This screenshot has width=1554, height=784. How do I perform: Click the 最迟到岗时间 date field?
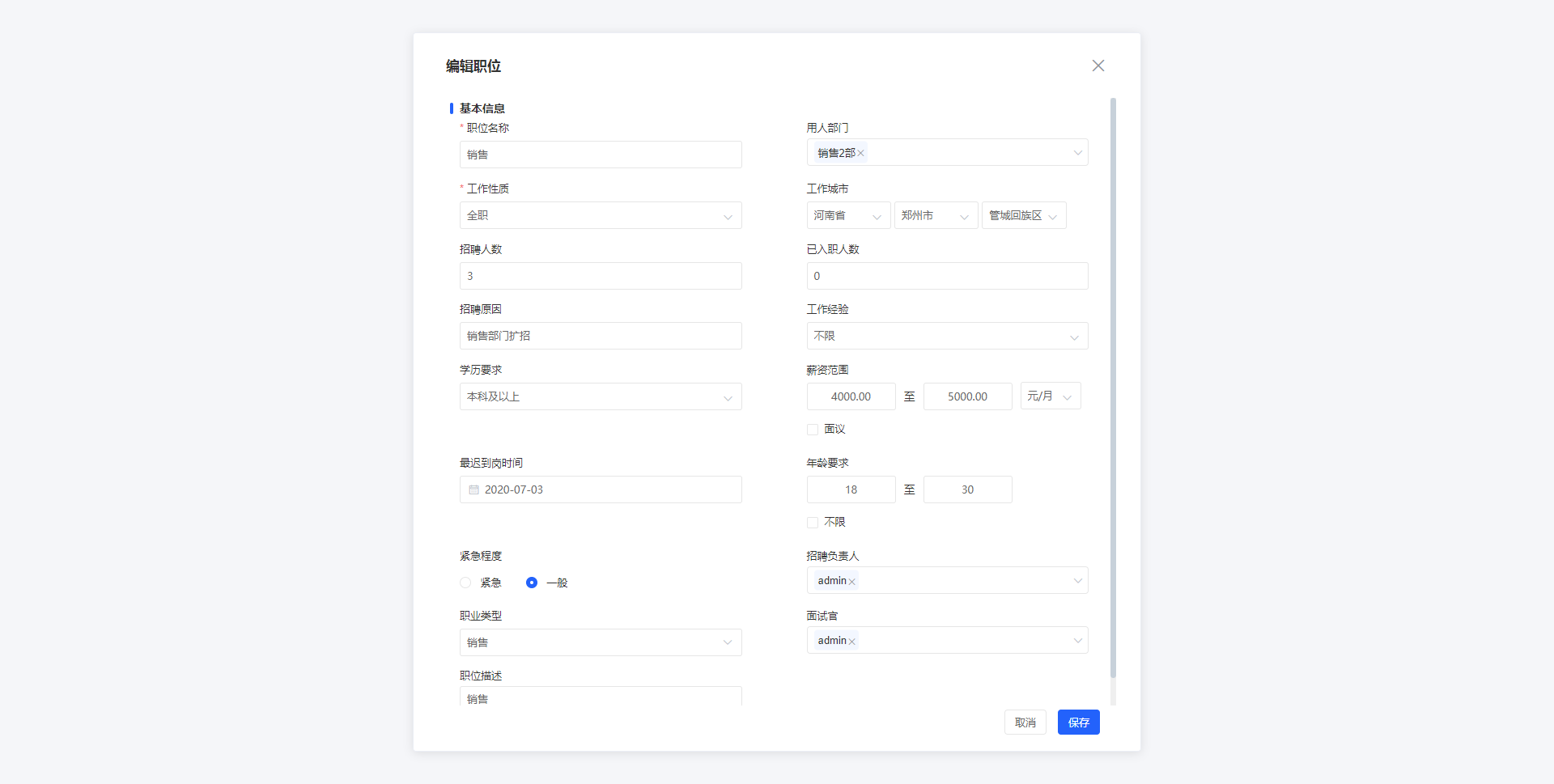coord(601,489)
